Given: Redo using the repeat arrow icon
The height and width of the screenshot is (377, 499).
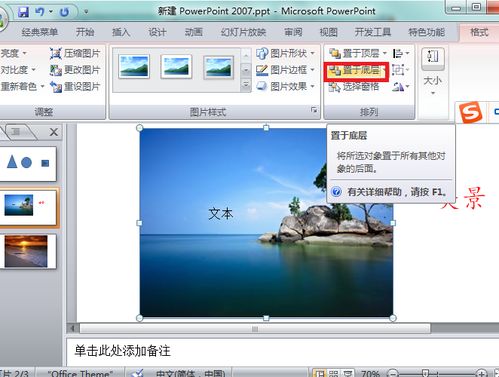Looking at the screenshot, I should coord(64,12).
